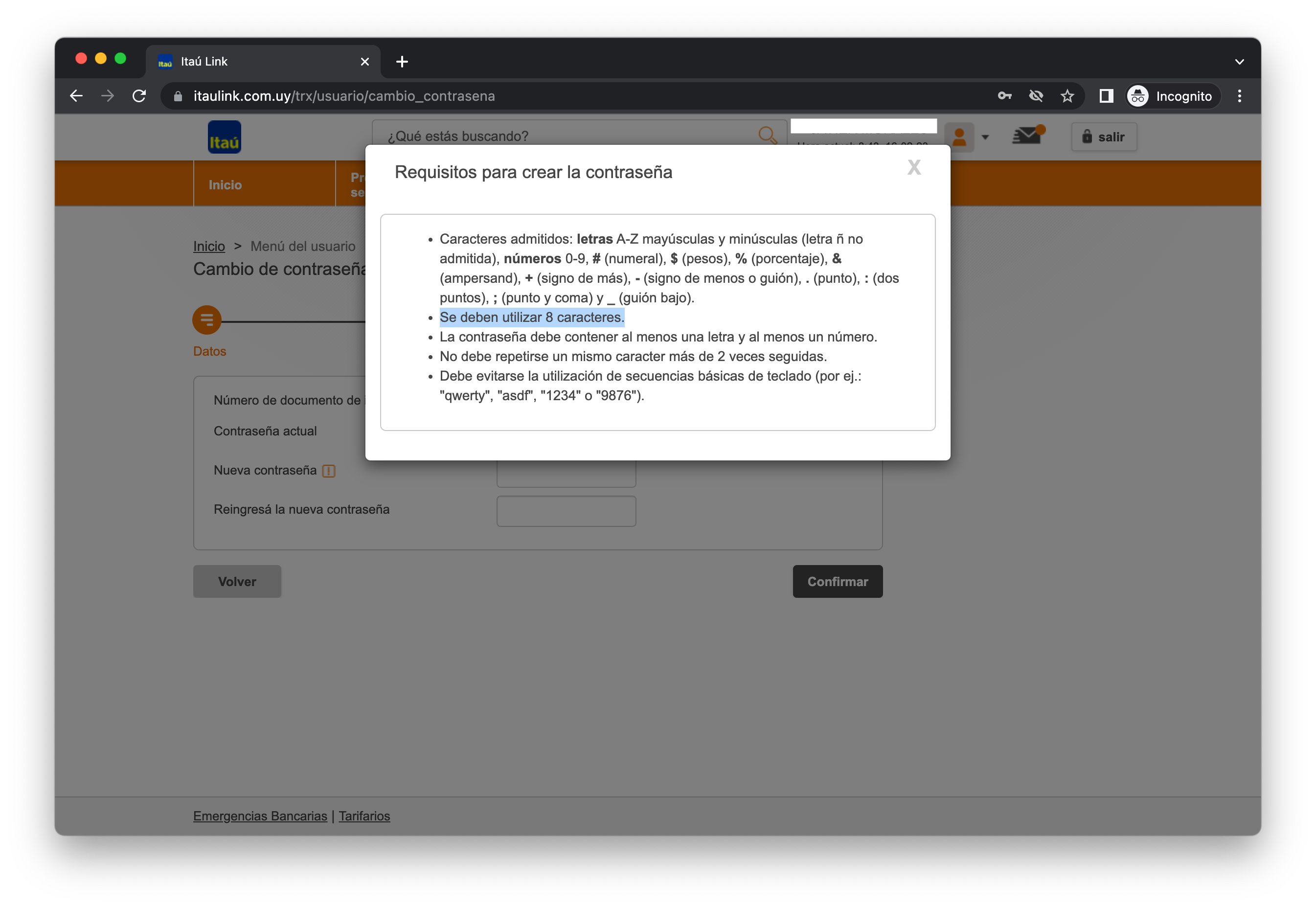Viewport: 1316px width, 908px height.
Task: Bookmark this page with star icon
Action: pyautogui.click(x=1067, y=96)
